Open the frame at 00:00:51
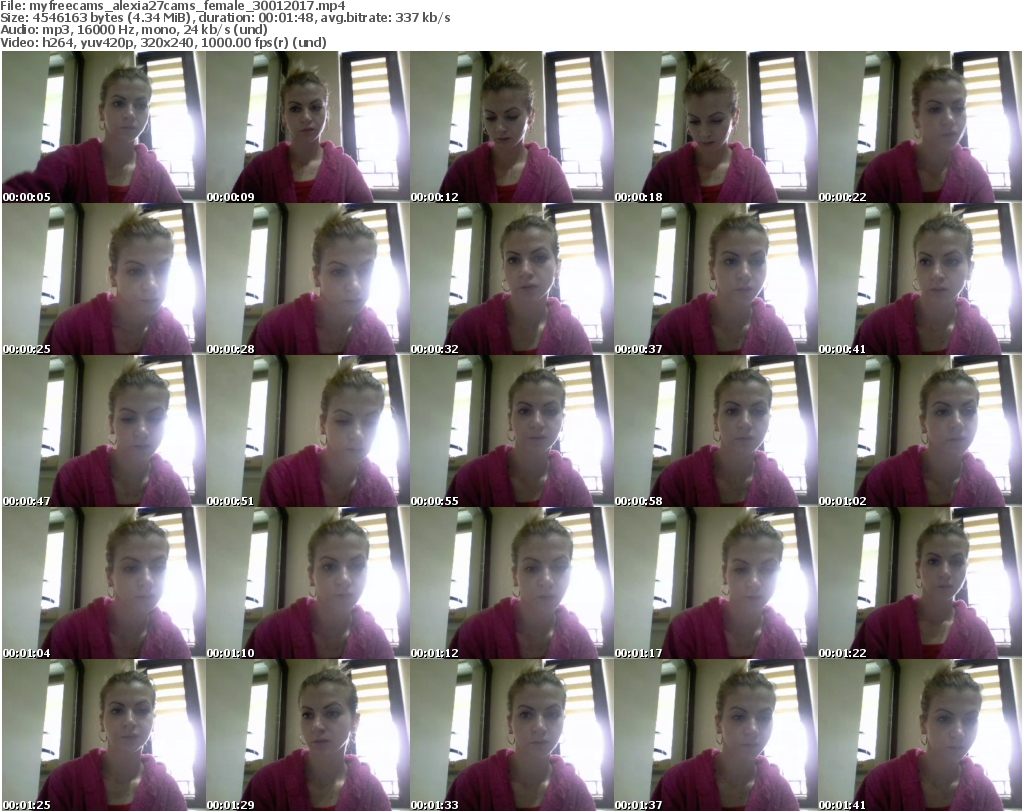This screenshot has height=811, width=1024. [x=308, y=431]
